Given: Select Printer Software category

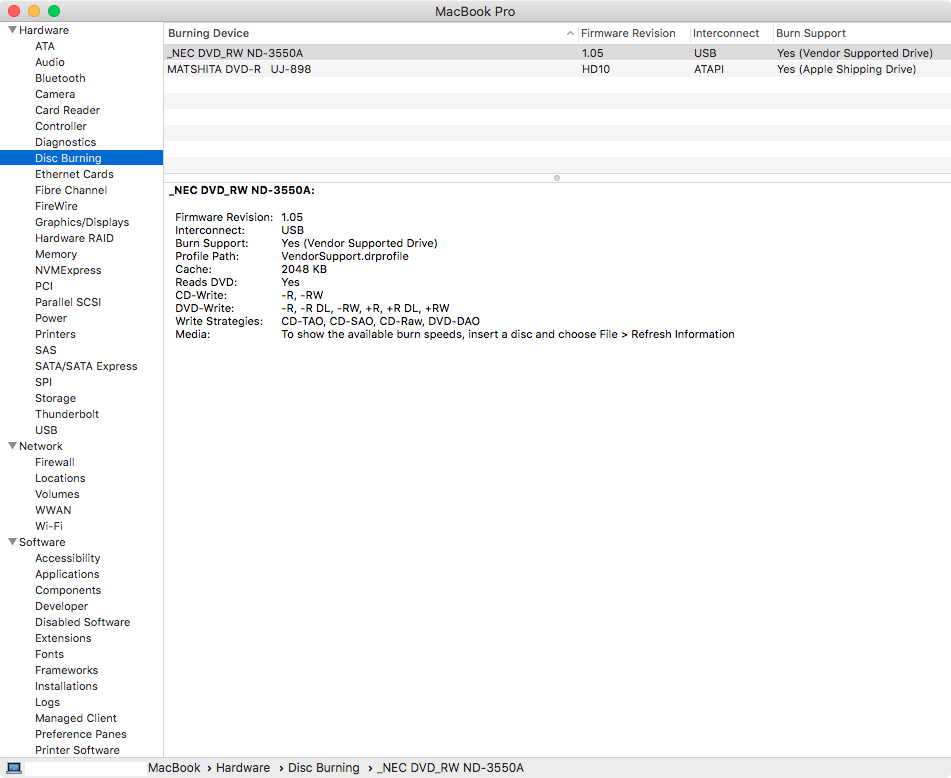Looking at the screenshot, I should tap(77, 750).
